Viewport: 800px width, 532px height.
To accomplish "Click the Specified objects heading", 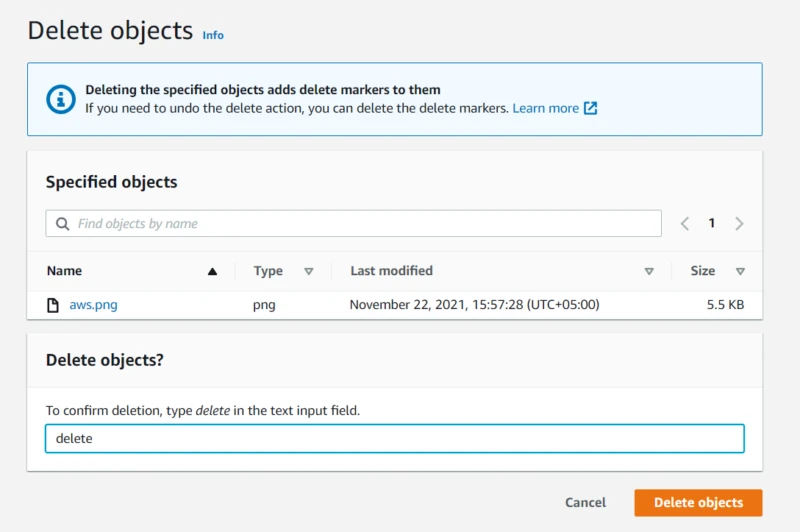I will [x=112, y=182].
